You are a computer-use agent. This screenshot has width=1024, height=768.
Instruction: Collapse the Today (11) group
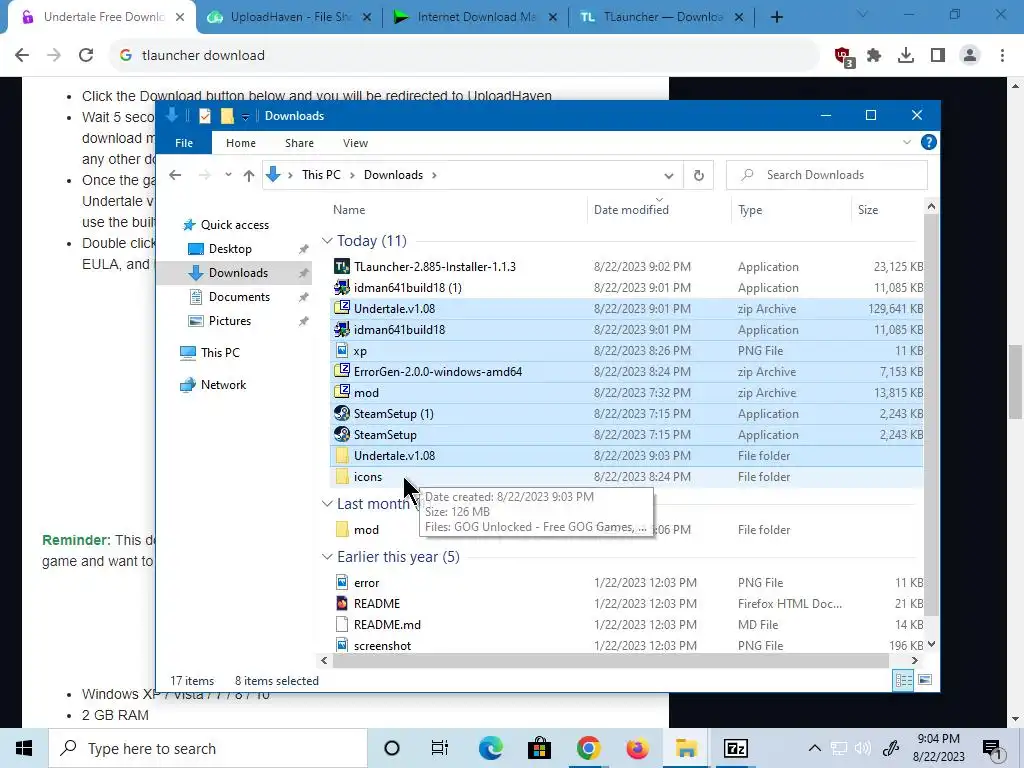point(327,241)
